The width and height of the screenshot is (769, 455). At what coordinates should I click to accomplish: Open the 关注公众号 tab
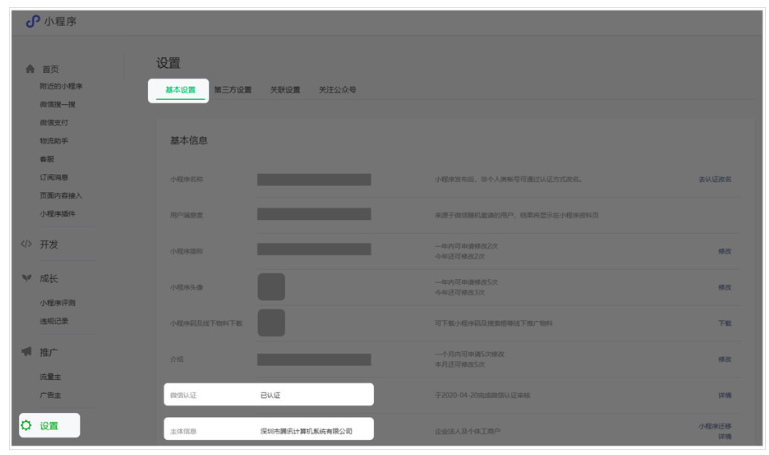tap(337, 90)
